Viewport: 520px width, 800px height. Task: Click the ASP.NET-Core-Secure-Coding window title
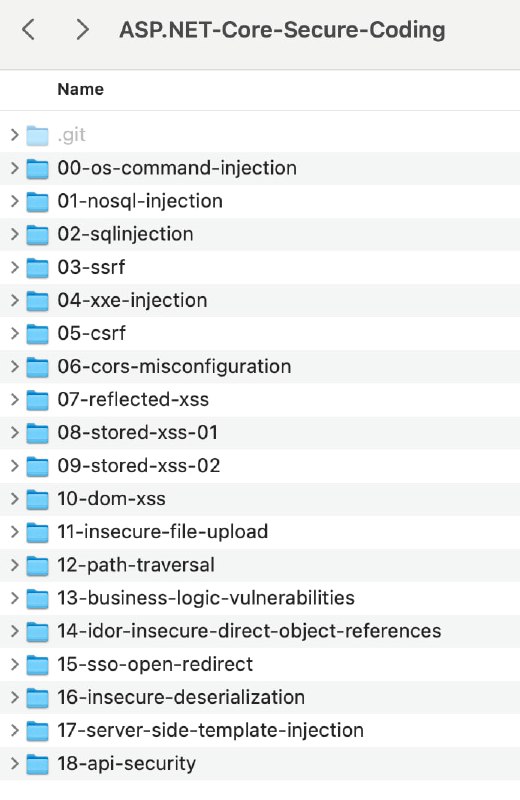click(x=282, y=30)
